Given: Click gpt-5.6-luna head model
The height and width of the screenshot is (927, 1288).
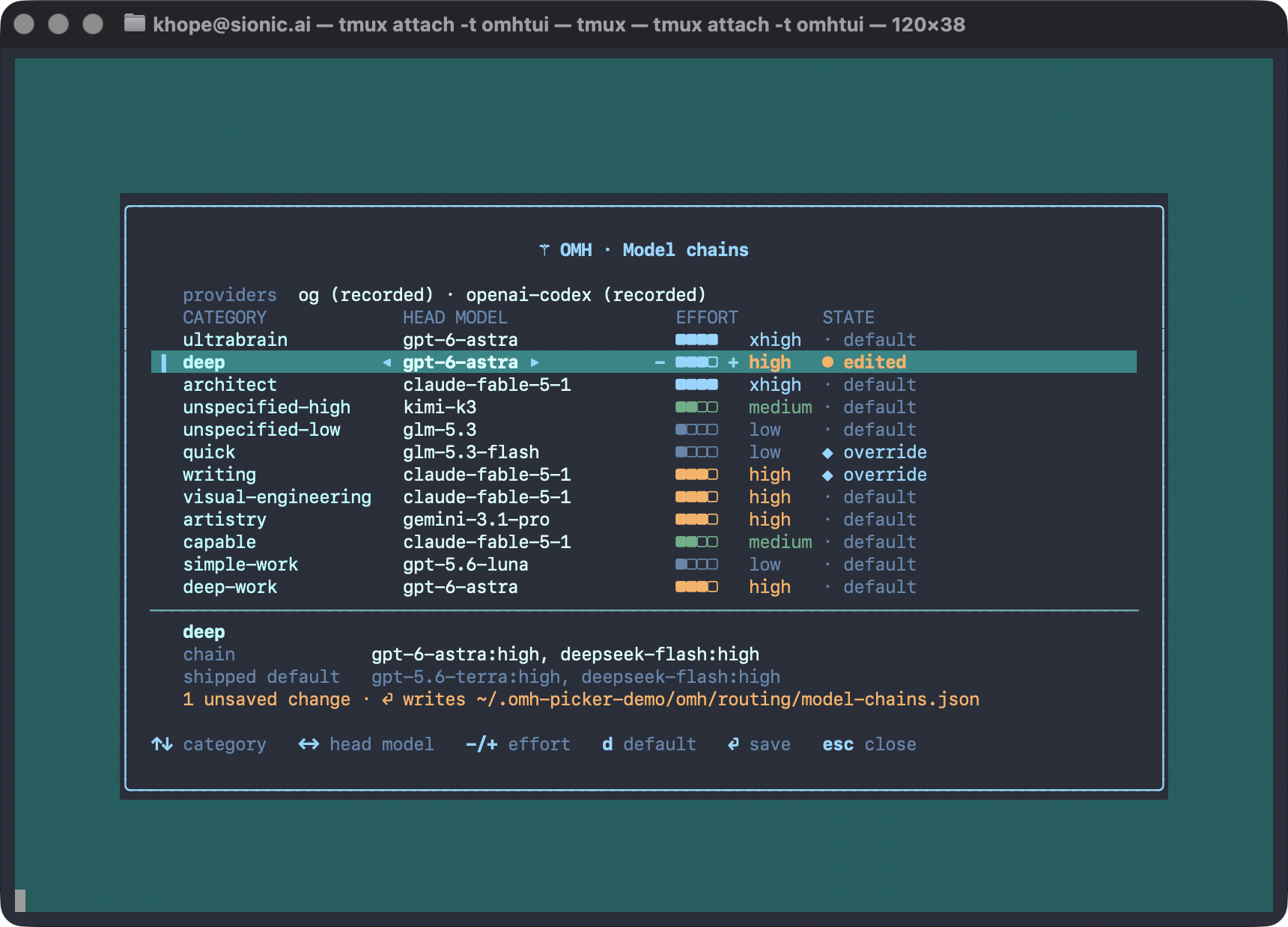Looking at the screenshot, I should click(466, 565).
